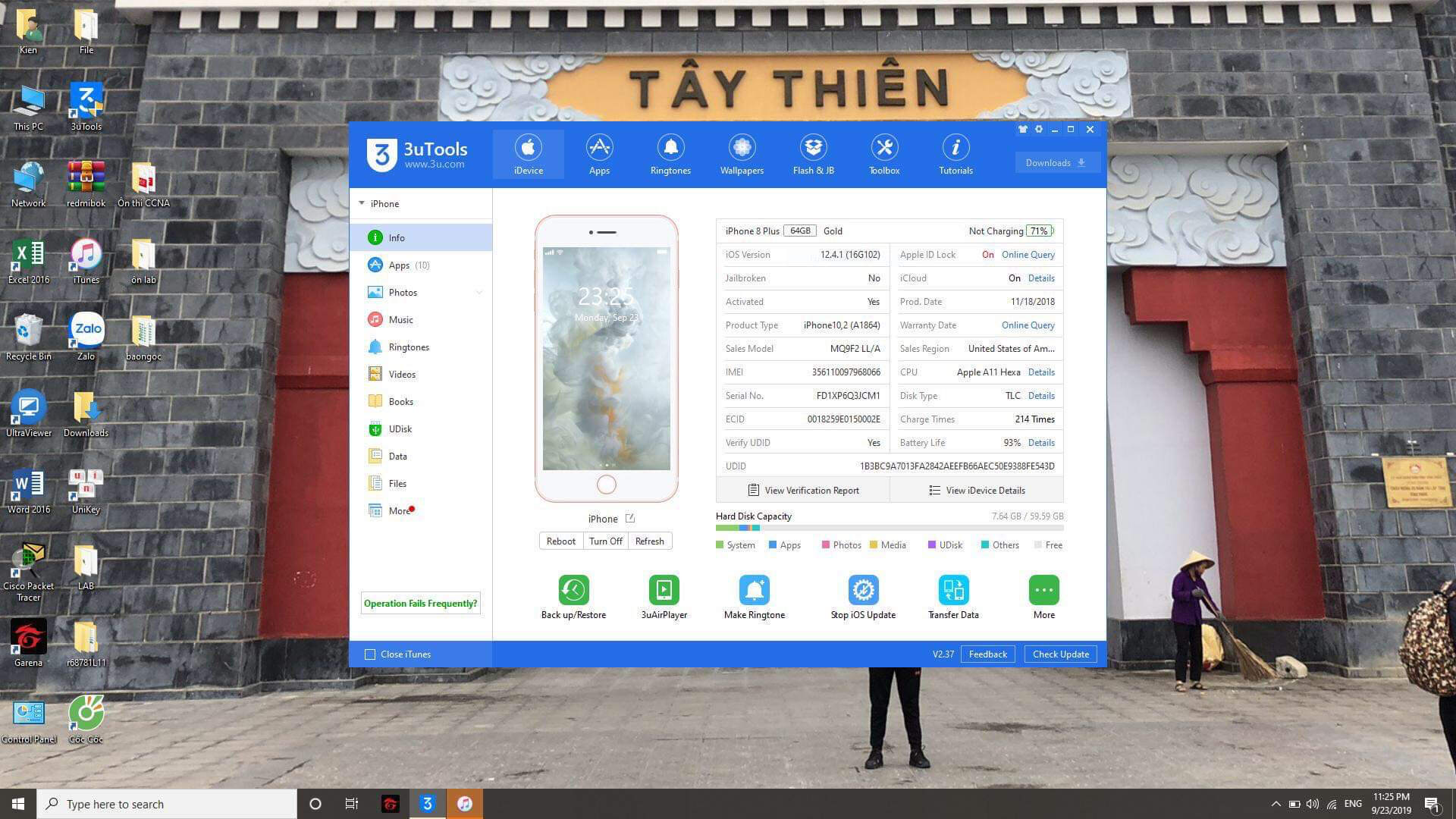This screenshot has width=1456, height=819.
Task: Open the Transfer Data tool
Action: pos(953,590)
